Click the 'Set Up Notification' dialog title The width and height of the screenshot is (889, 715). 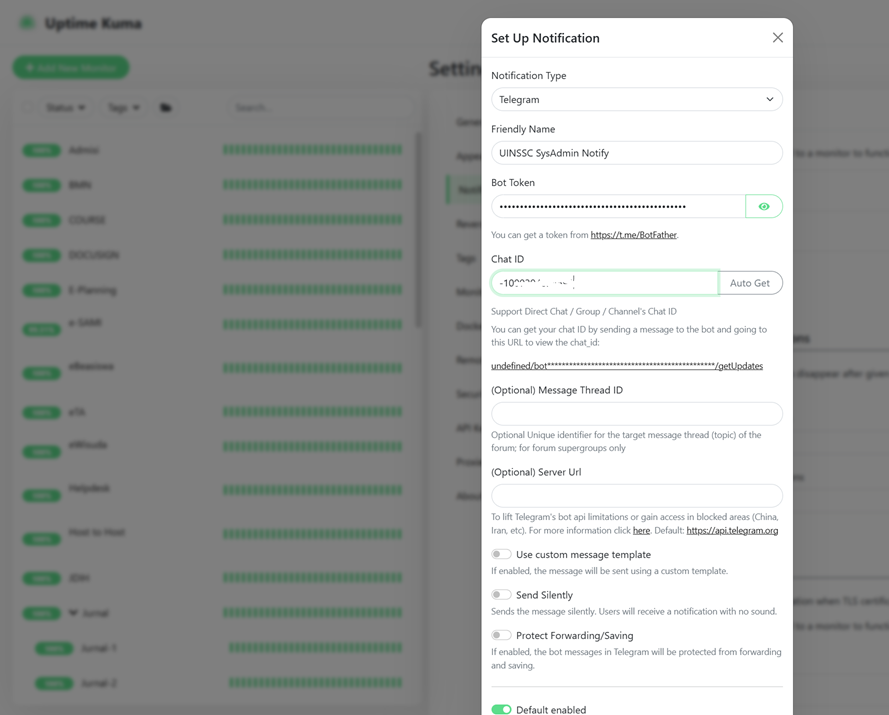[545, 38]
